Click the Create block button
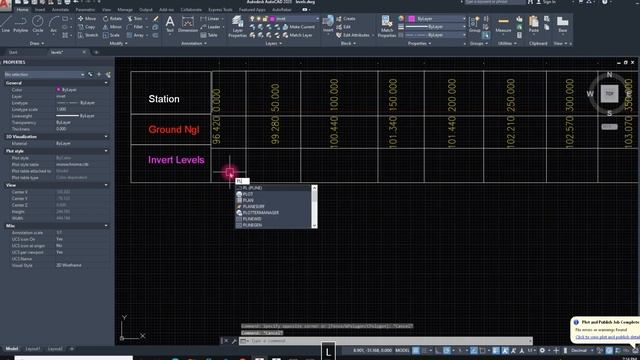This screenshot has height=360, width=640. (346, 18)
